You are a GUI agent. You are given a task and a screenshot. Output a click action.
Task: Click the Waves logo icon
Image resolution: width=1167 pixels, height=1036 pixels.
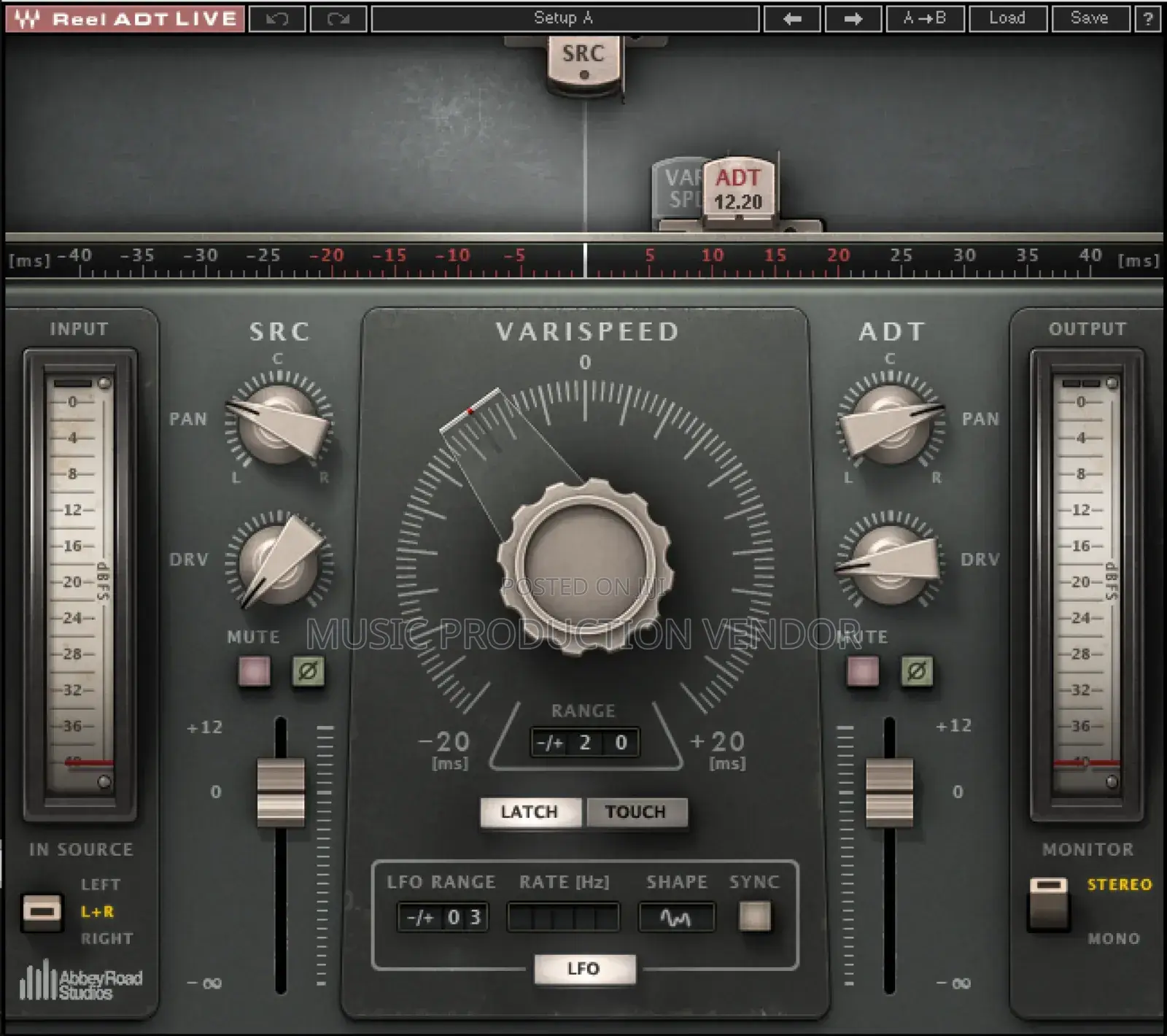[x=28, y=18]
